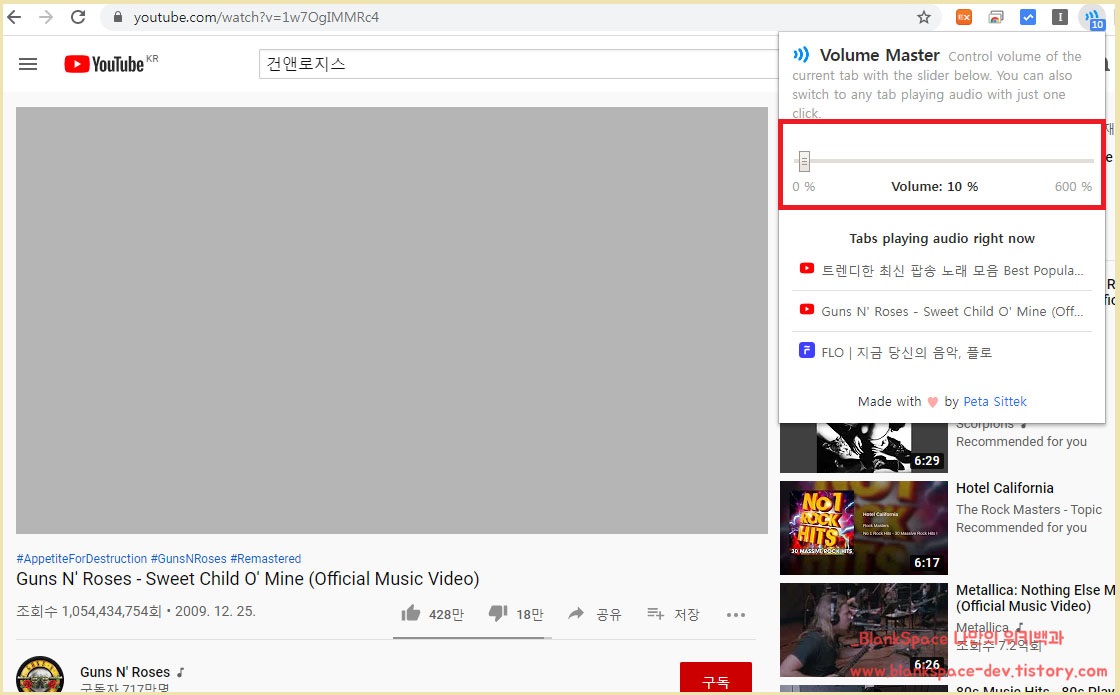1120x695 pixels.
Task: Open The Rock Masters - Topic channel
Action: [1029, 509]
